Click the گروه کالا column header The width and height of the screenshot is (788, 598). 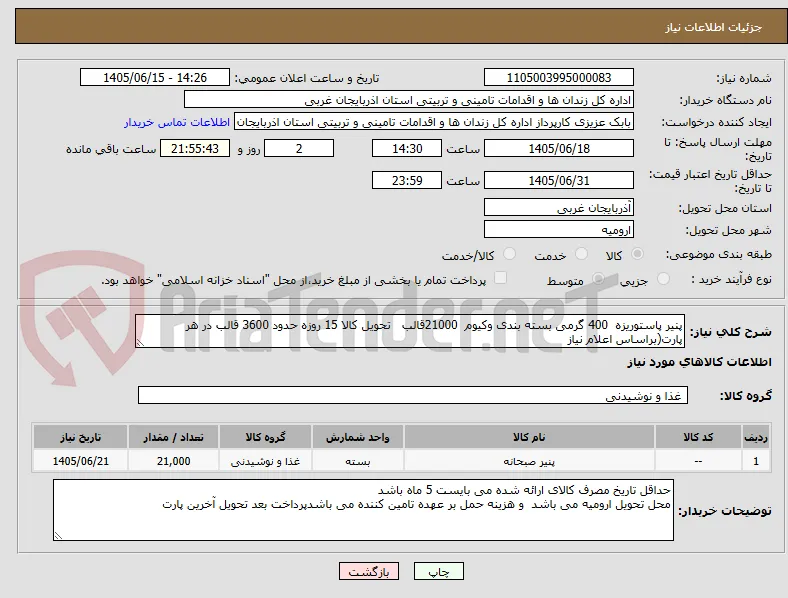(x=265, y=437)
